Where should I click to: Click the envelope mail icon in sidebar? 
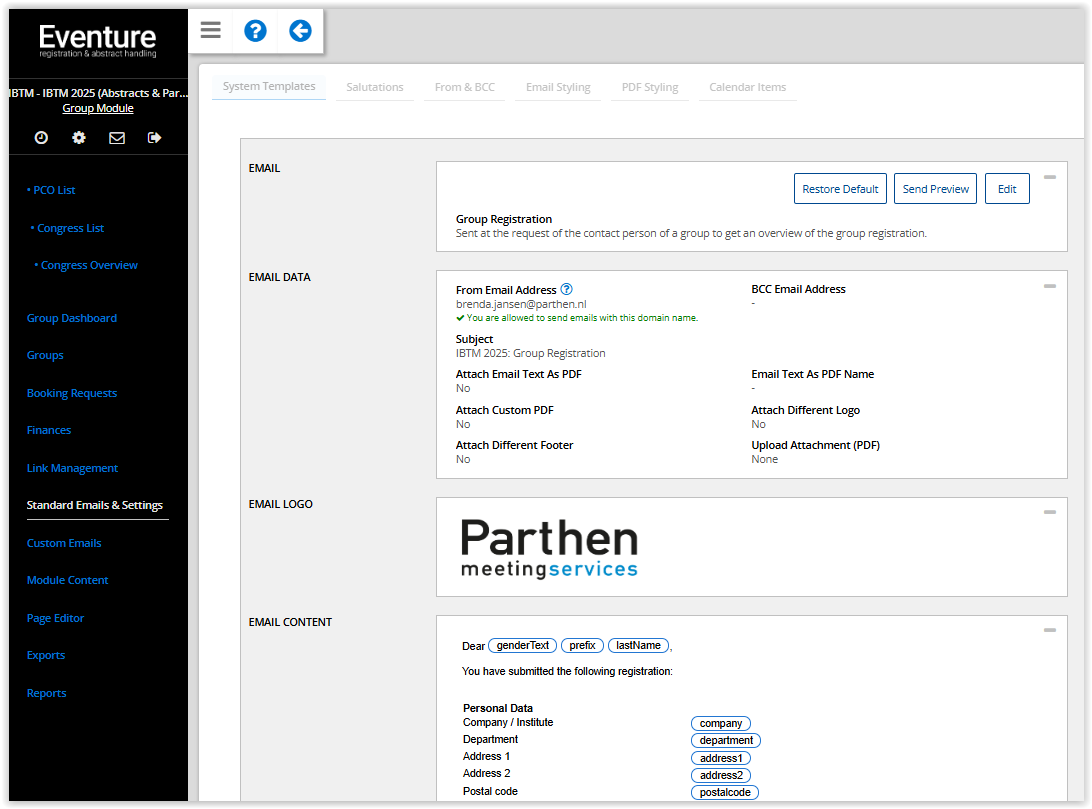pos(117,138)
